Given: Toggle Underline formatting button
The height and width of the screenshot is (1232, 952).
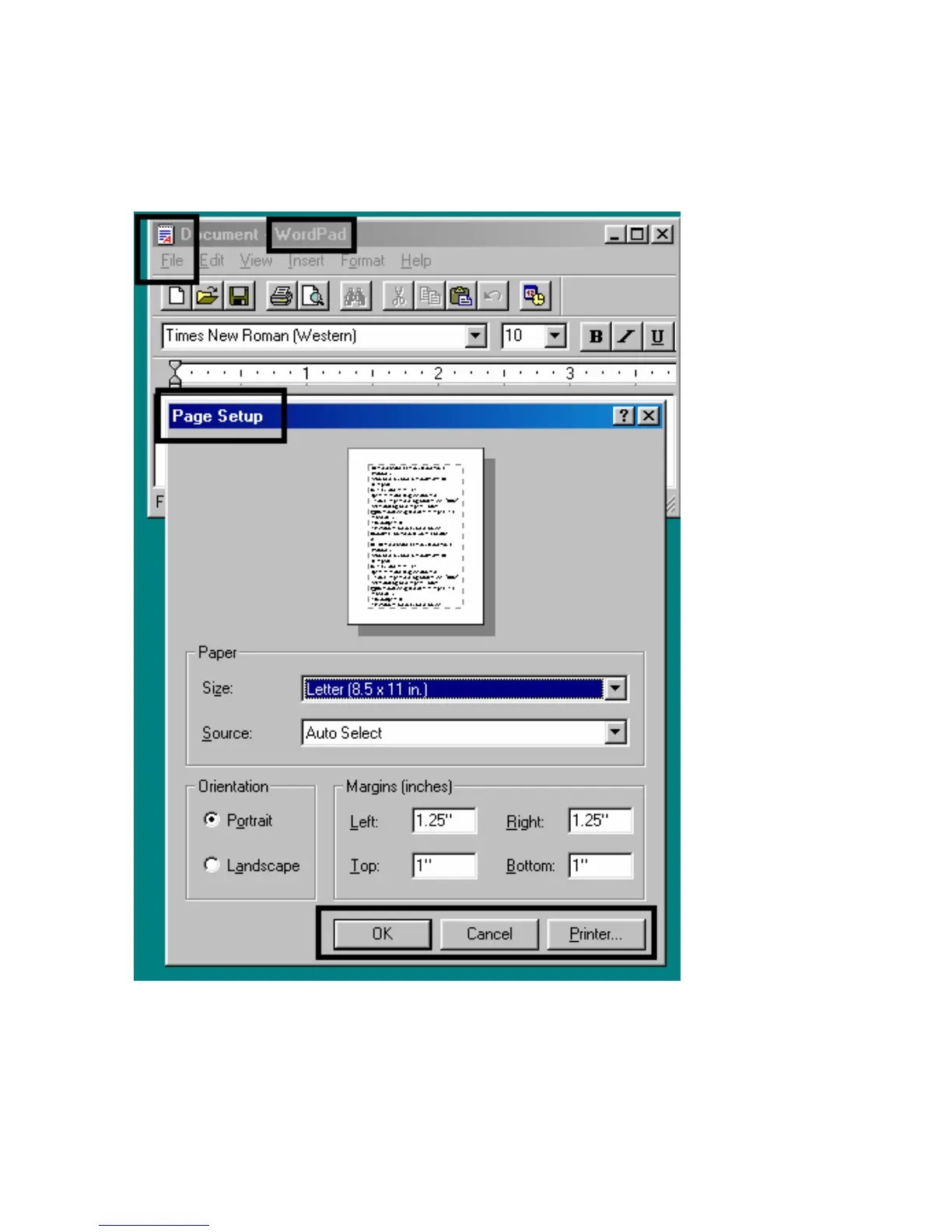Looking at the screenshot, I should pos(658,337).
